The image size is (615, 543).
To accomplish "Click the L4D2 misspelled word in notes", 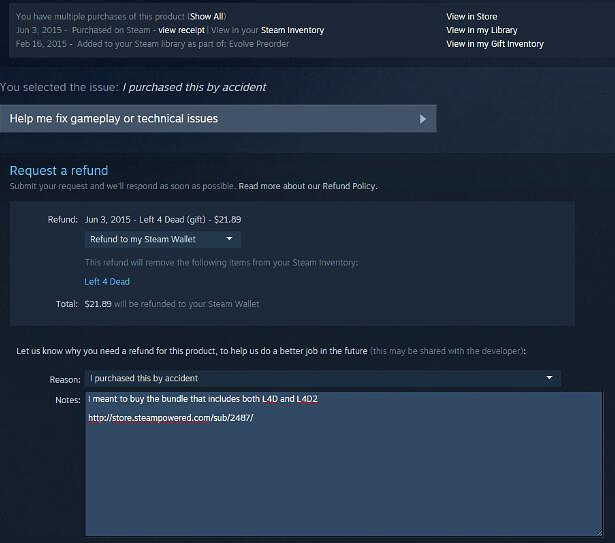I will pyautogui.click(x=307, y=399).
